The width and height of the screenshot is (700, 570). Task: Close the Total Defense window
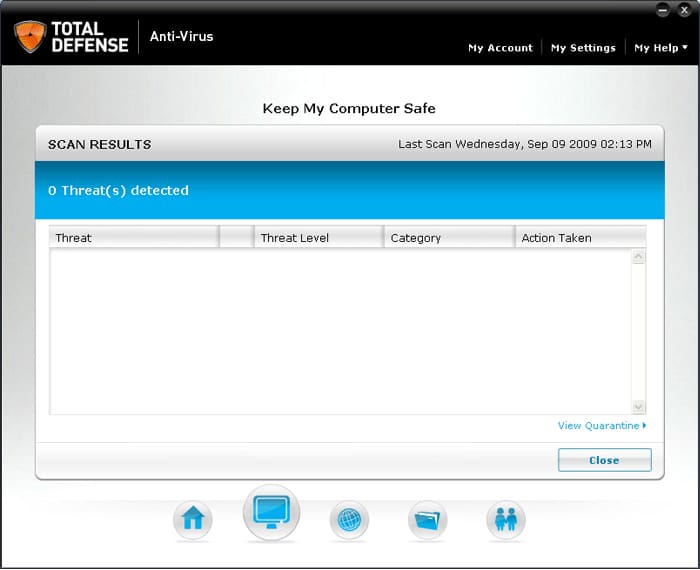pos(684,10)
